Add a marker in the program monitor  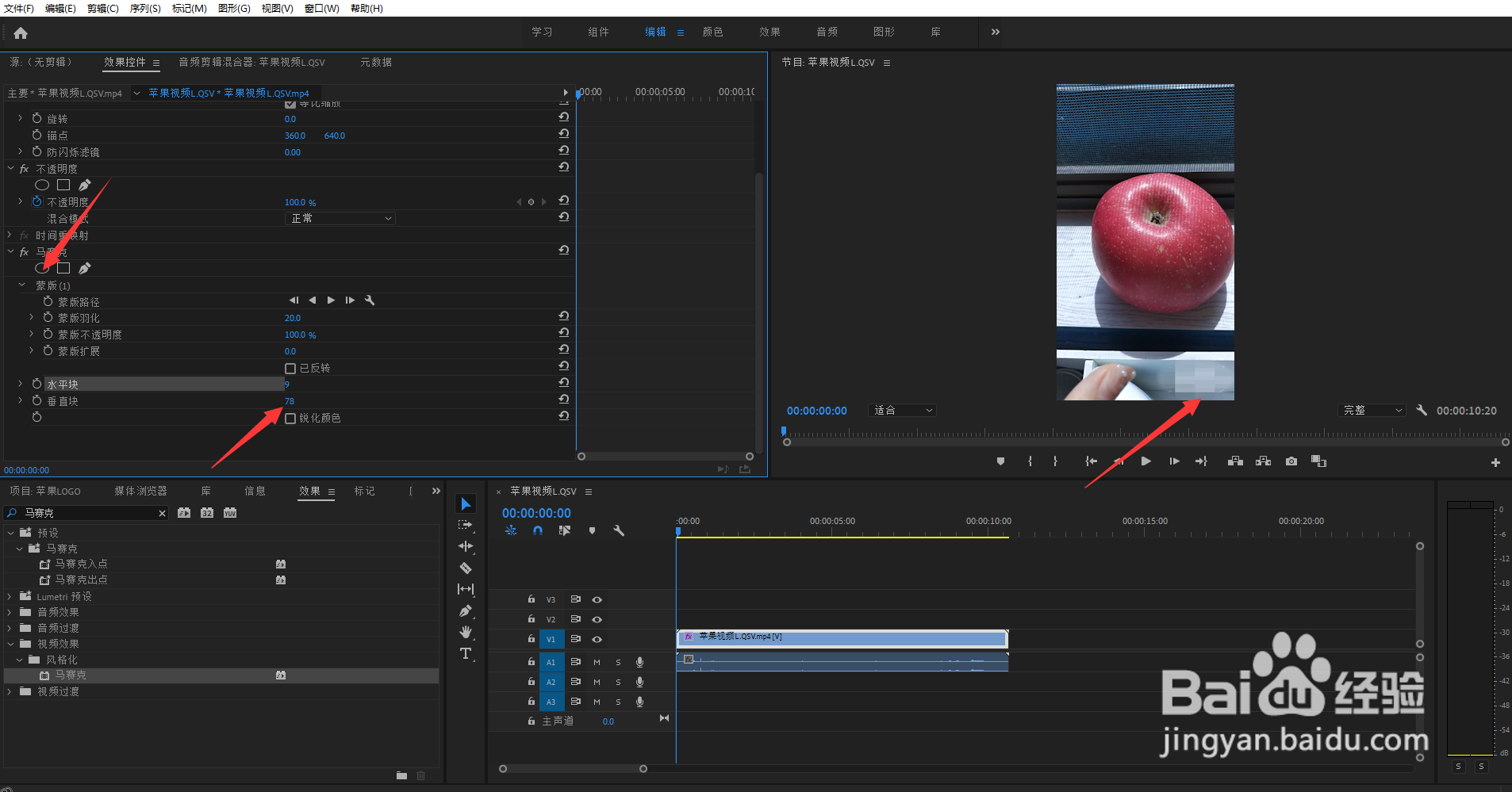point(1000,461)
